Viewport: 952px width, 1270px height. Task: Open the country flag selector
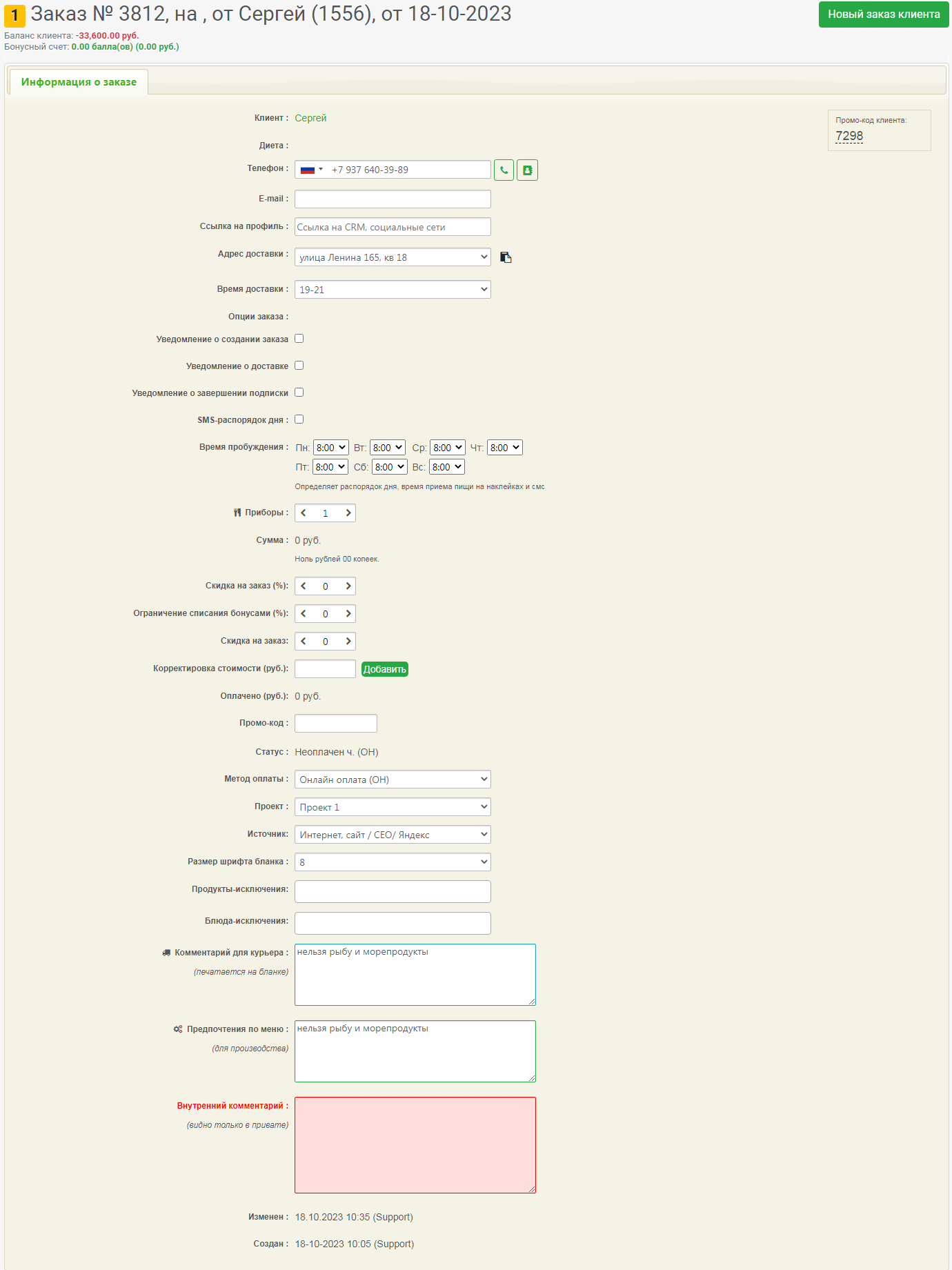point(312,170)
